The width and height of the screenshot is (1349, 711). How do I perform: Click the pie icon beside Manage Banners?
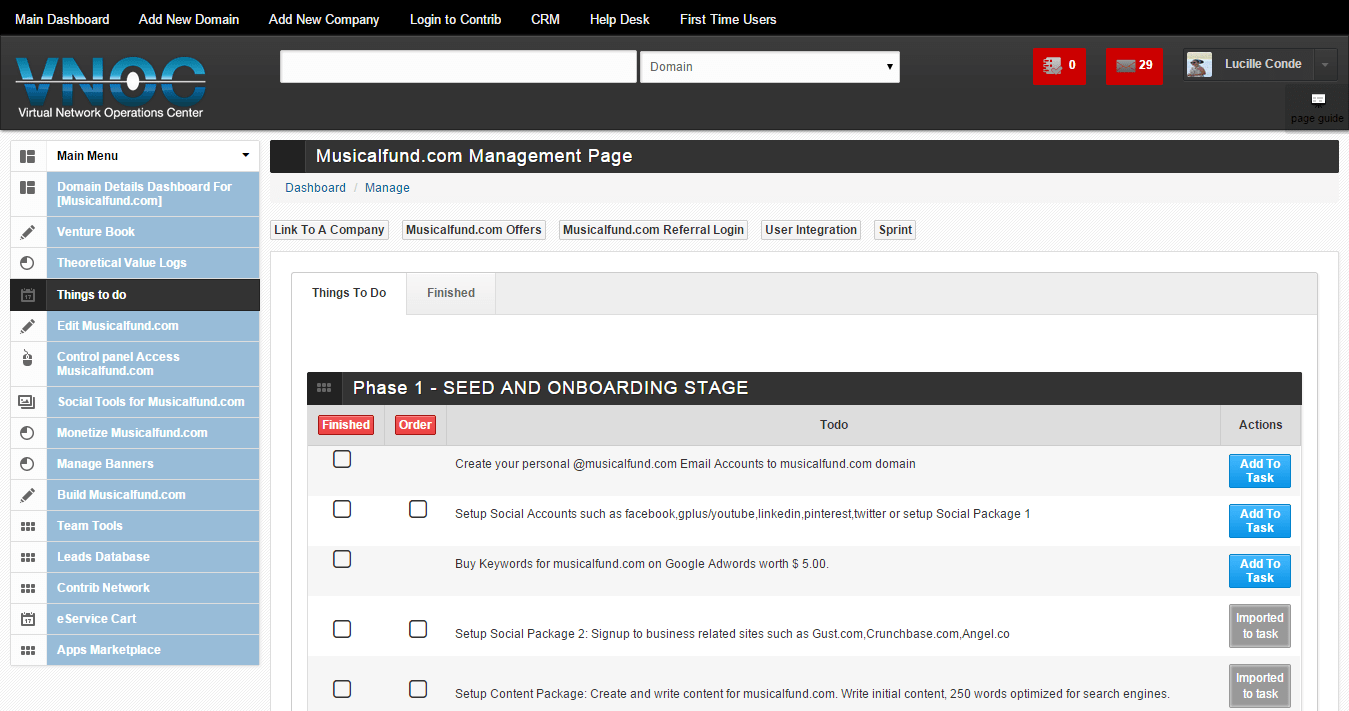28,464
